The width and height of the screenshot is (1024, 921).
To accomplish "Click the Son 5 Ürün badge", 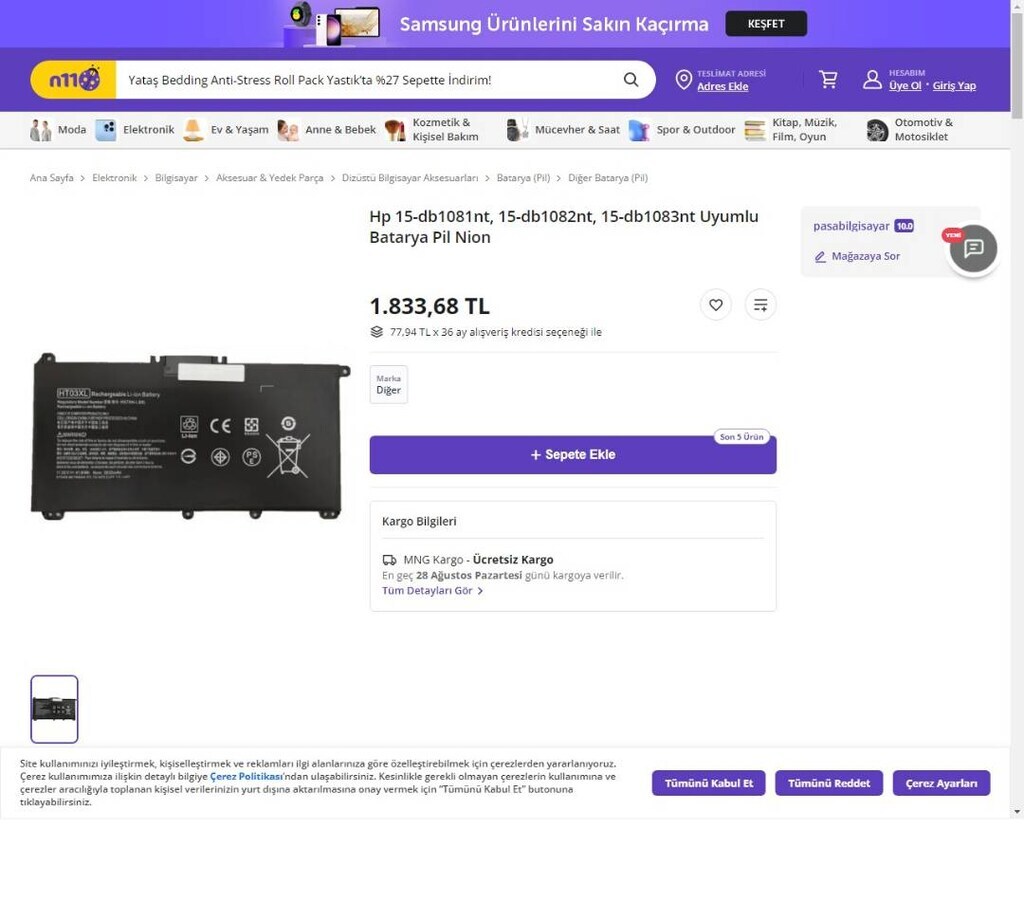I will click(x=741, y=436).
